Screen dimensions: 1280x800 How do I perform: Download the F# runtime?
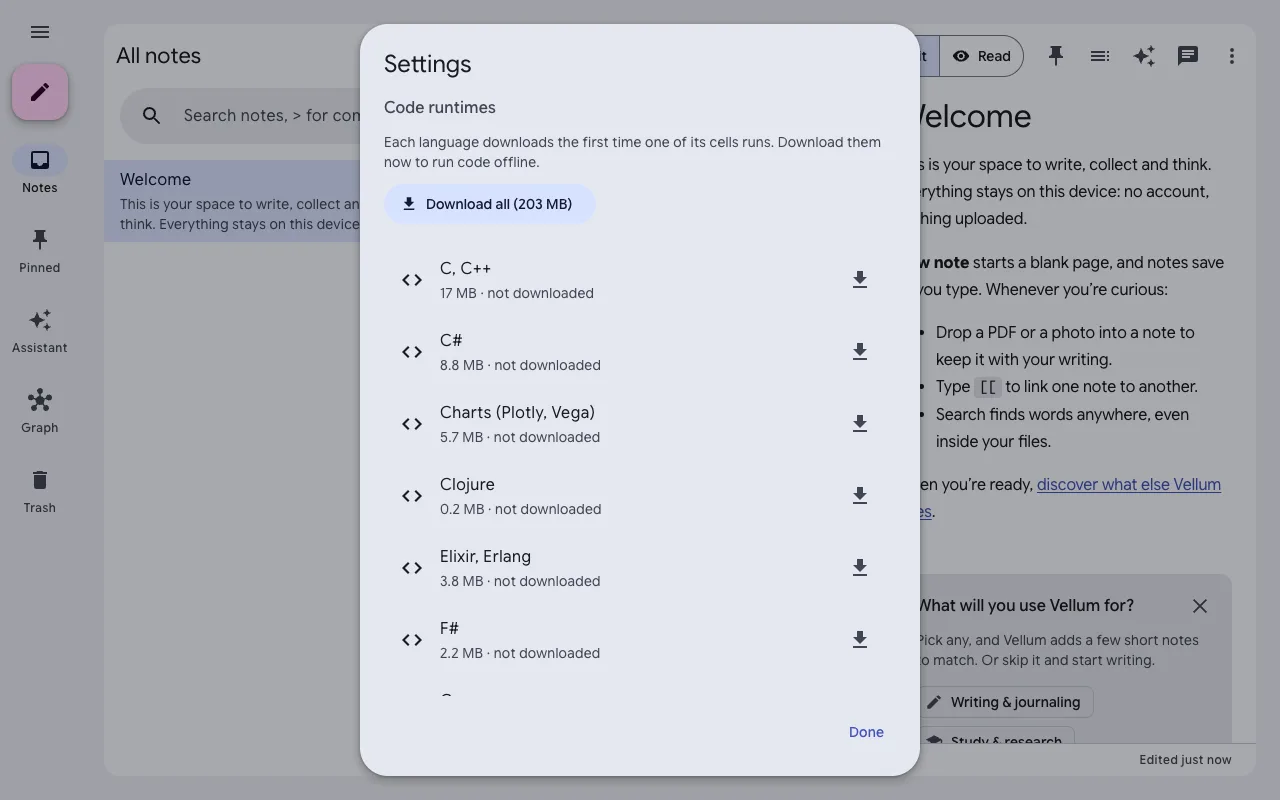tap(859, 640)
